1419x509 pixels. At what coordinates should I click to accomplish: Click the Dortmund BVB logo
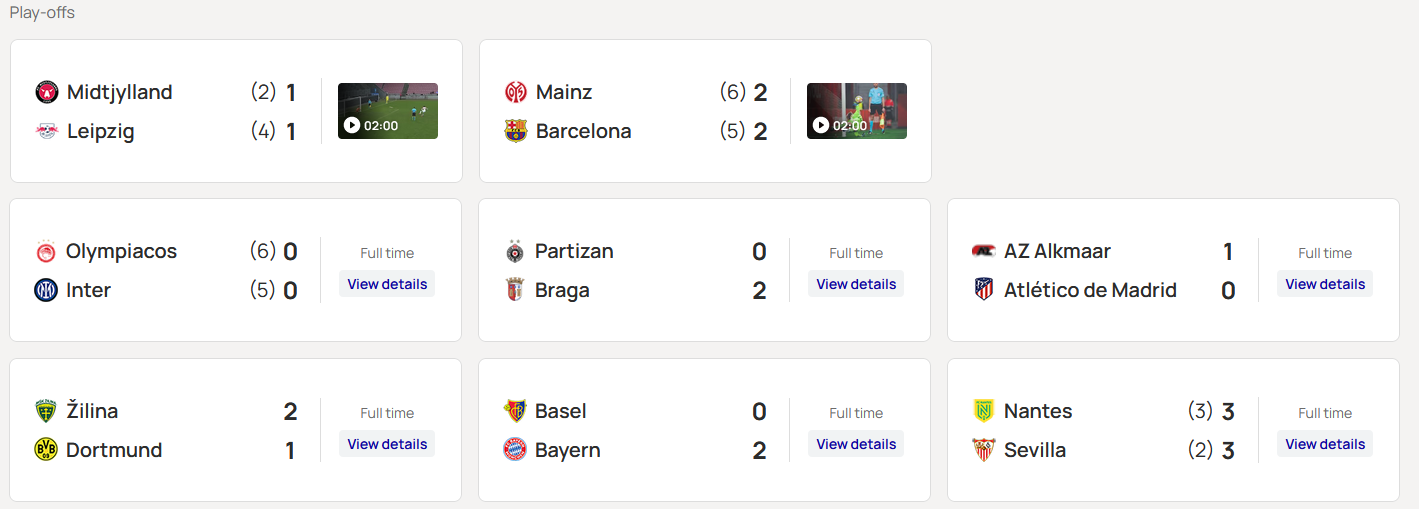[46, 450]
